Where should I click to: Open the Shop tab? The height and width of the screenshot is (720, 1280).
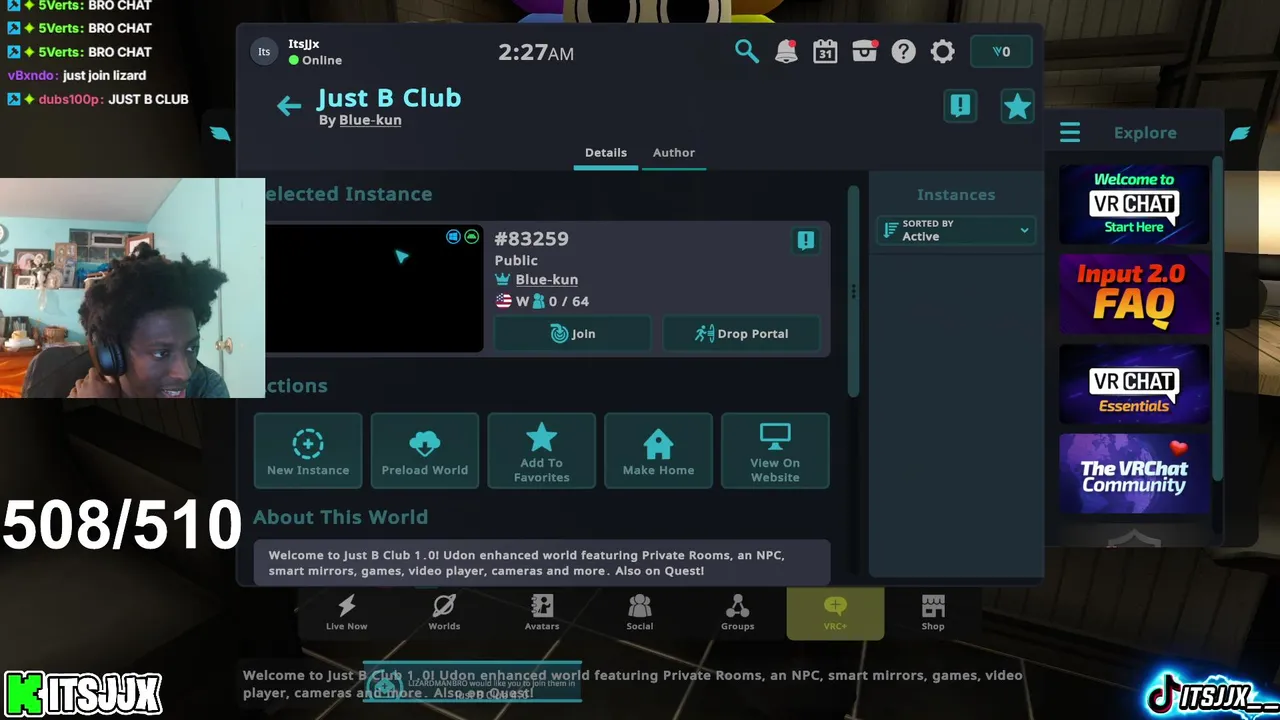point(933,613)
